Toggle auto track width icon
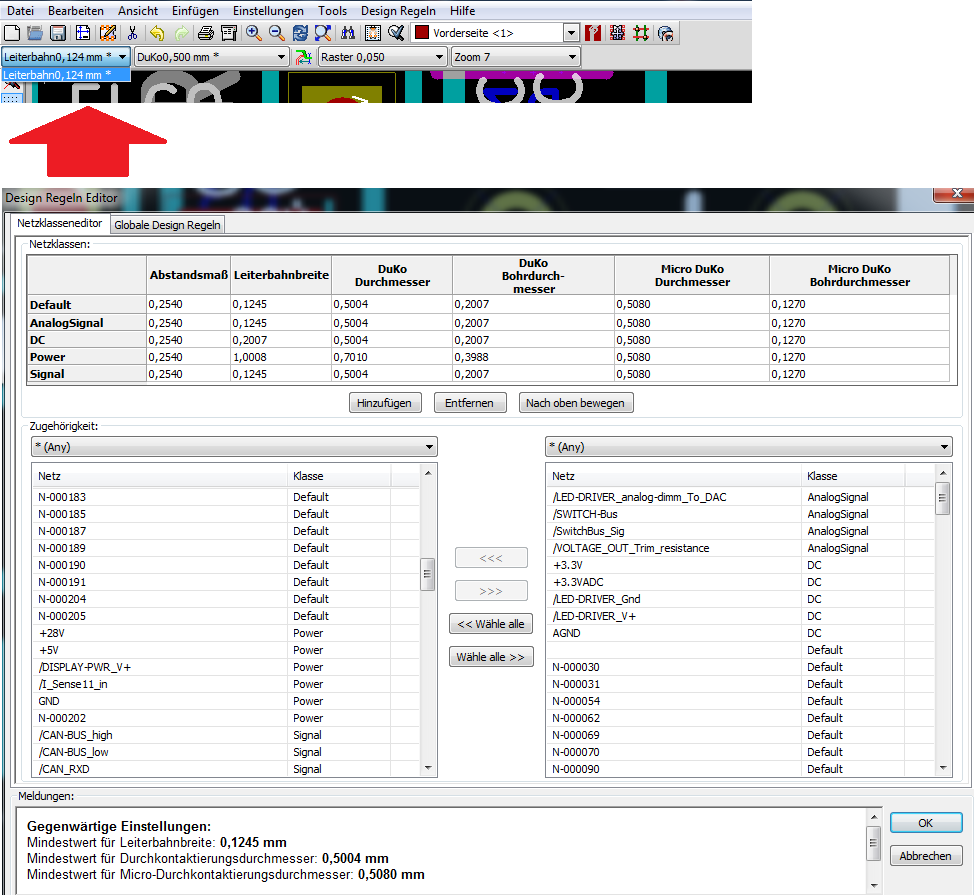Screen dimensions: 974x895 [x=303, y=57]
